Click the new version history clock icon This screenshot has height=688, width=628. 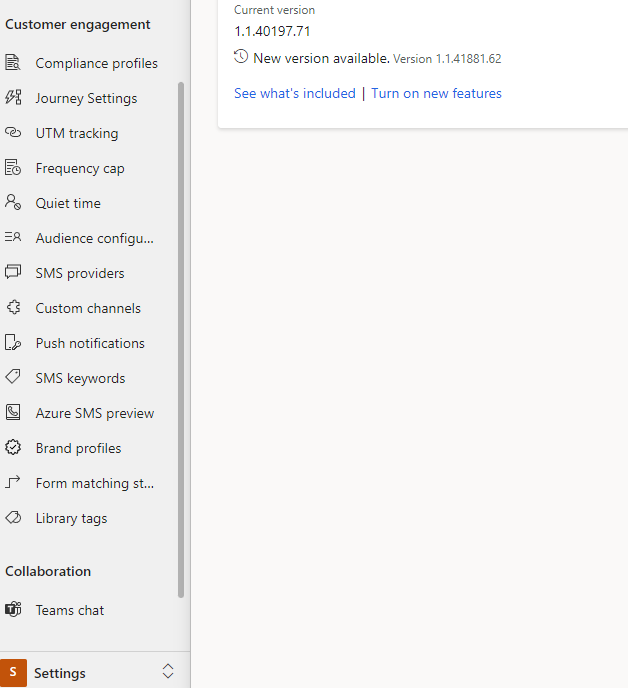[x=241, y=57]
